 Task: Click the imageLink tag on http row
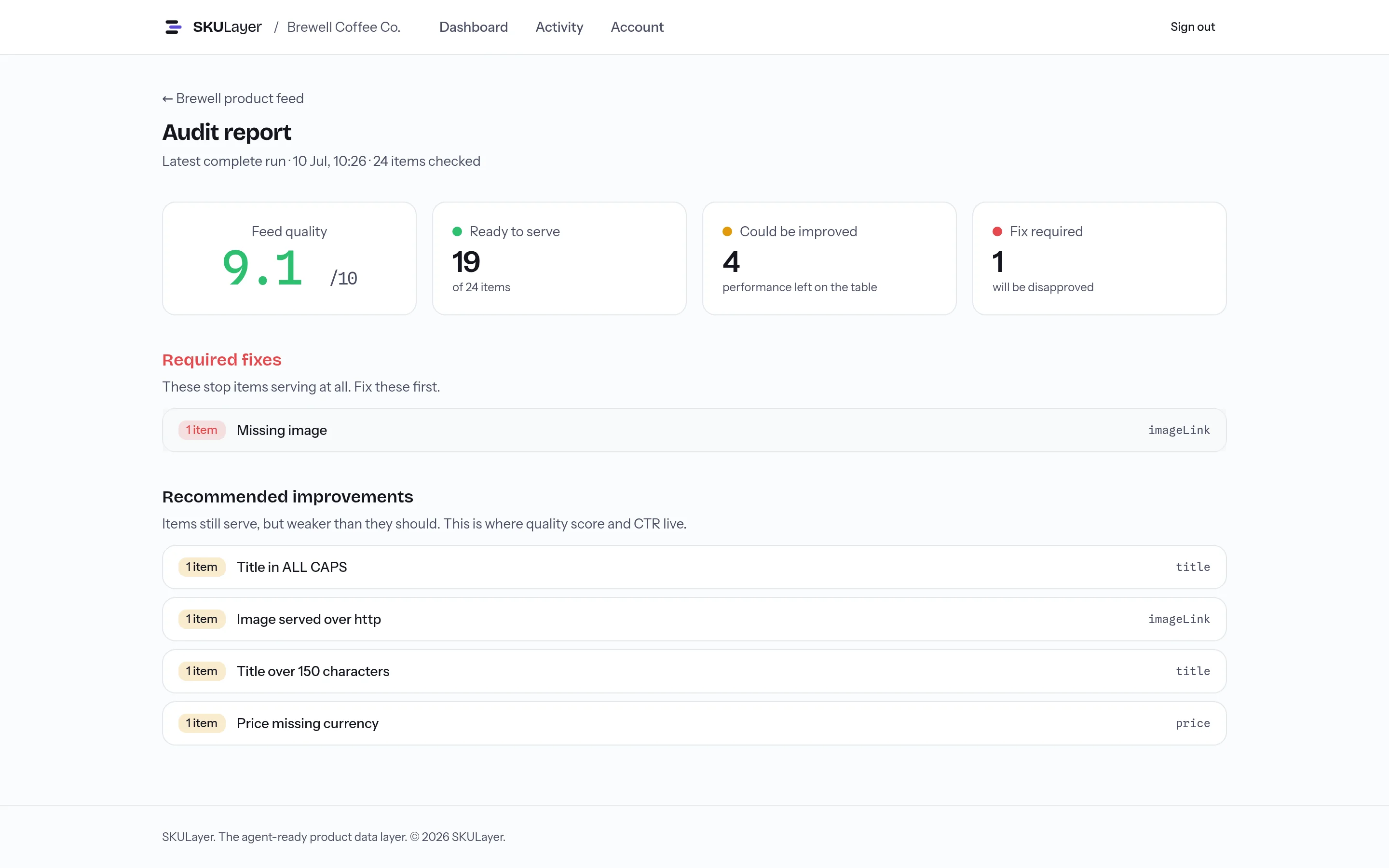tap(1179, 619)
